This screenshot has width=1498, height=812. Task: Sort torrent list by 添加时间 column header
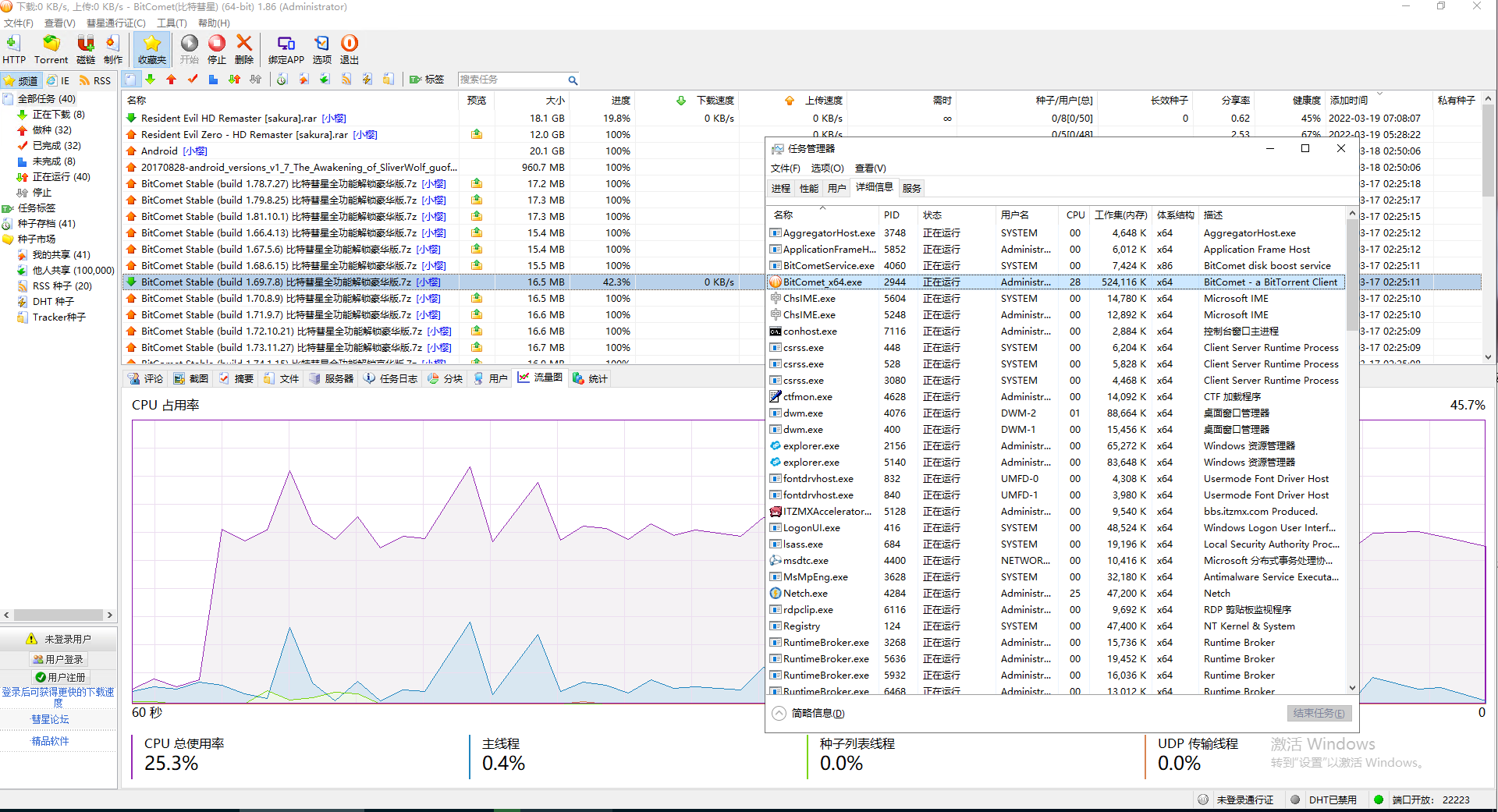1349,100
